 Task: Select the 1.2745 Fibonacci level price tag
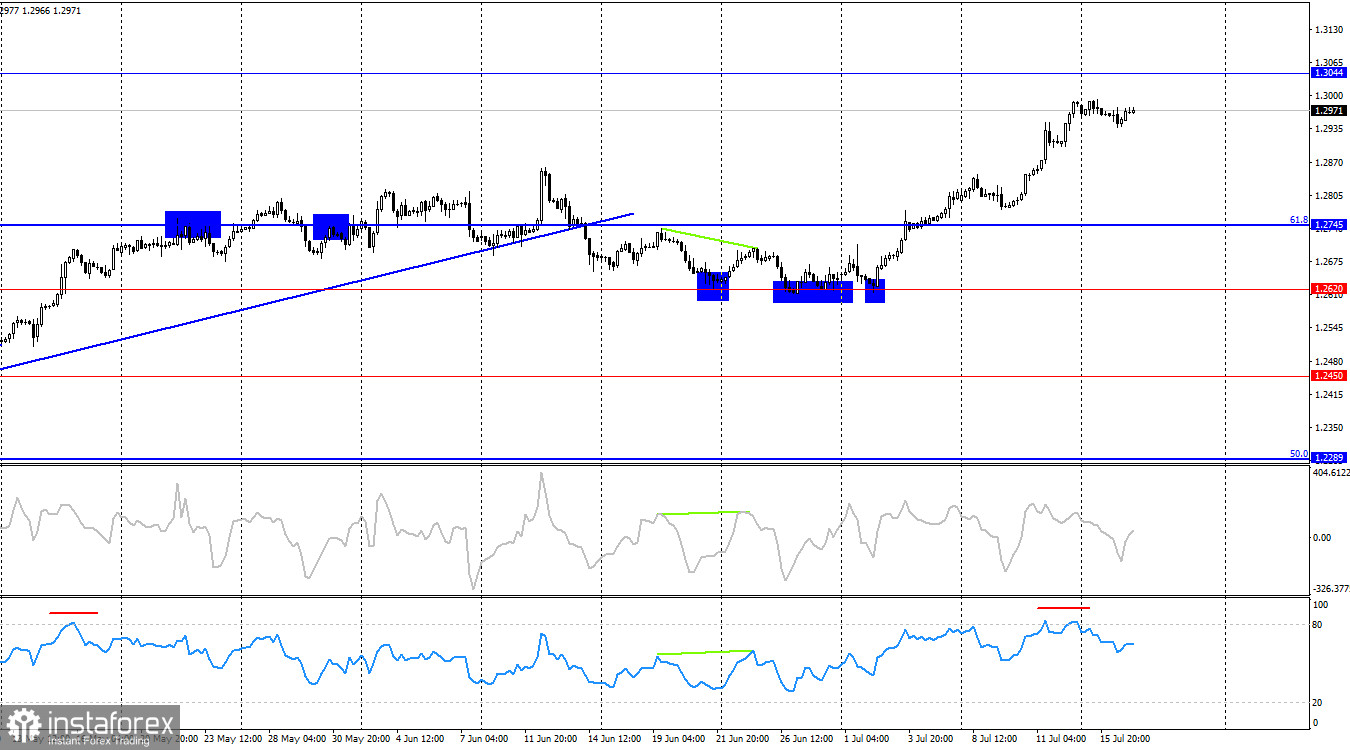pos(1329,225)
